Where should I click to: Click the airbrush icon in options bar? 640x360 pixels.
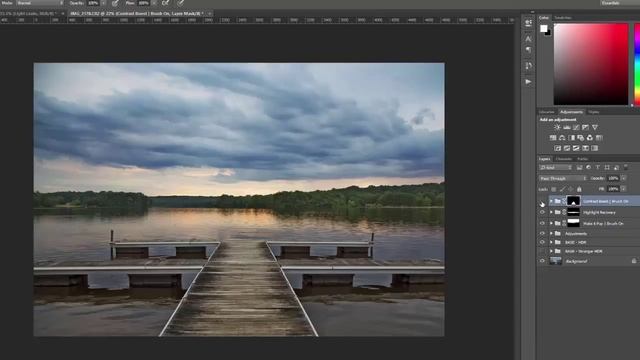[165, 3]
